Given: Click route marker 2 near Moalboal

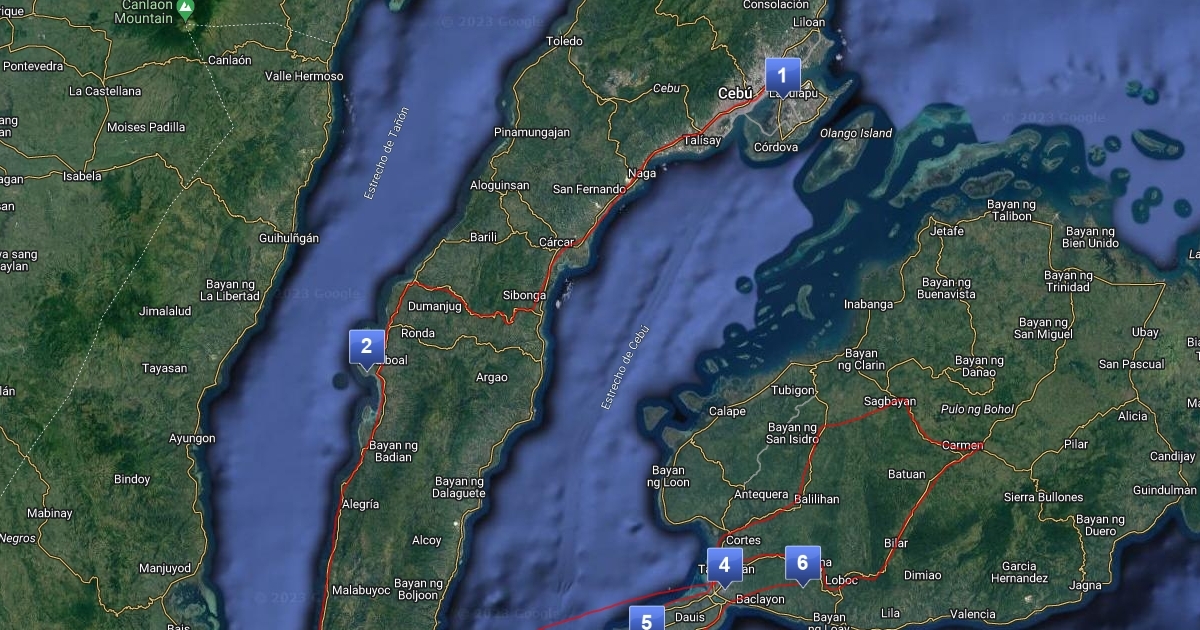Looking at the screenshot, I should 367,345.
